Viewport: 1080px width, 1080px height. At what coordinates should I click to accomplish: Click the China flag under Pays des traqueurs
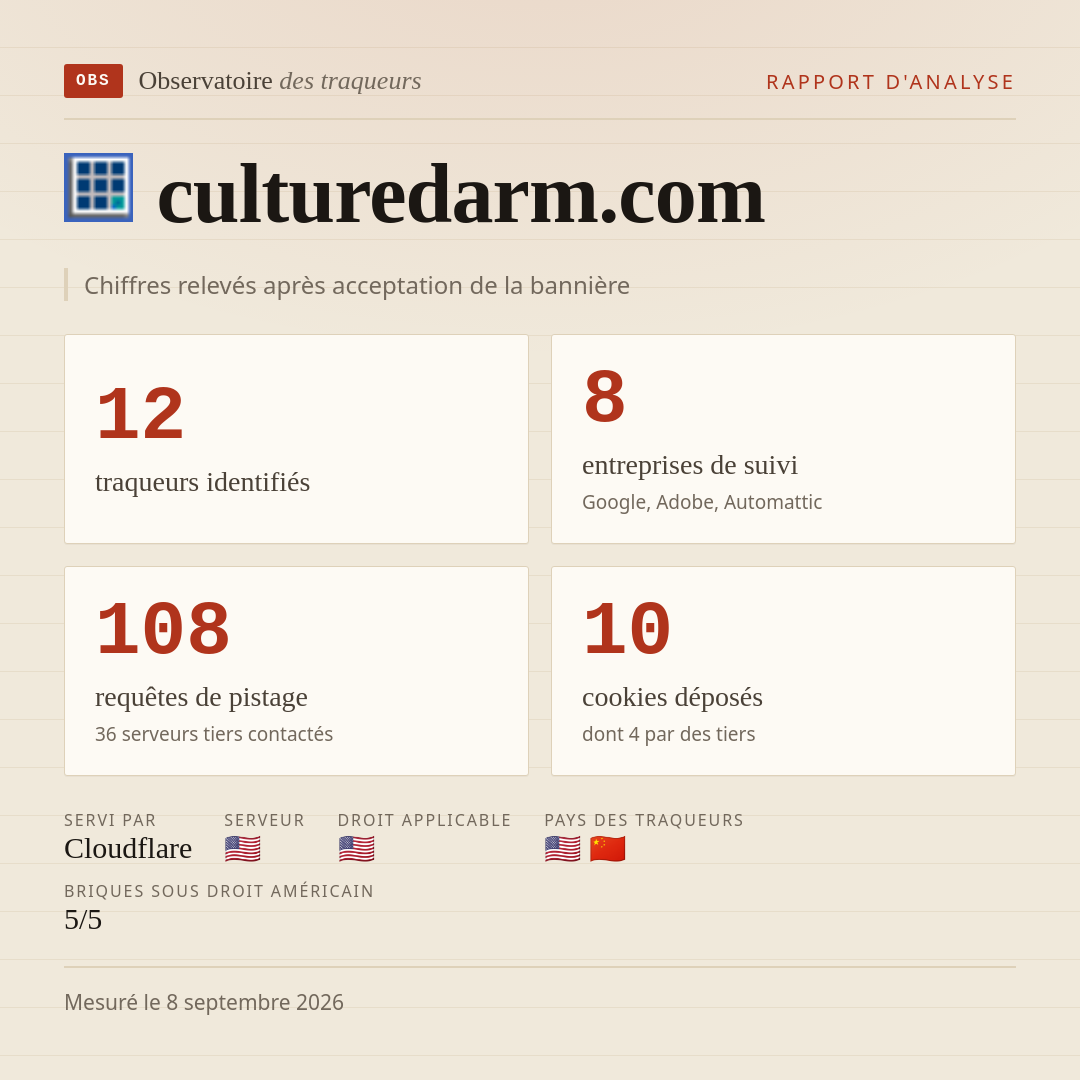pos(608,849)
